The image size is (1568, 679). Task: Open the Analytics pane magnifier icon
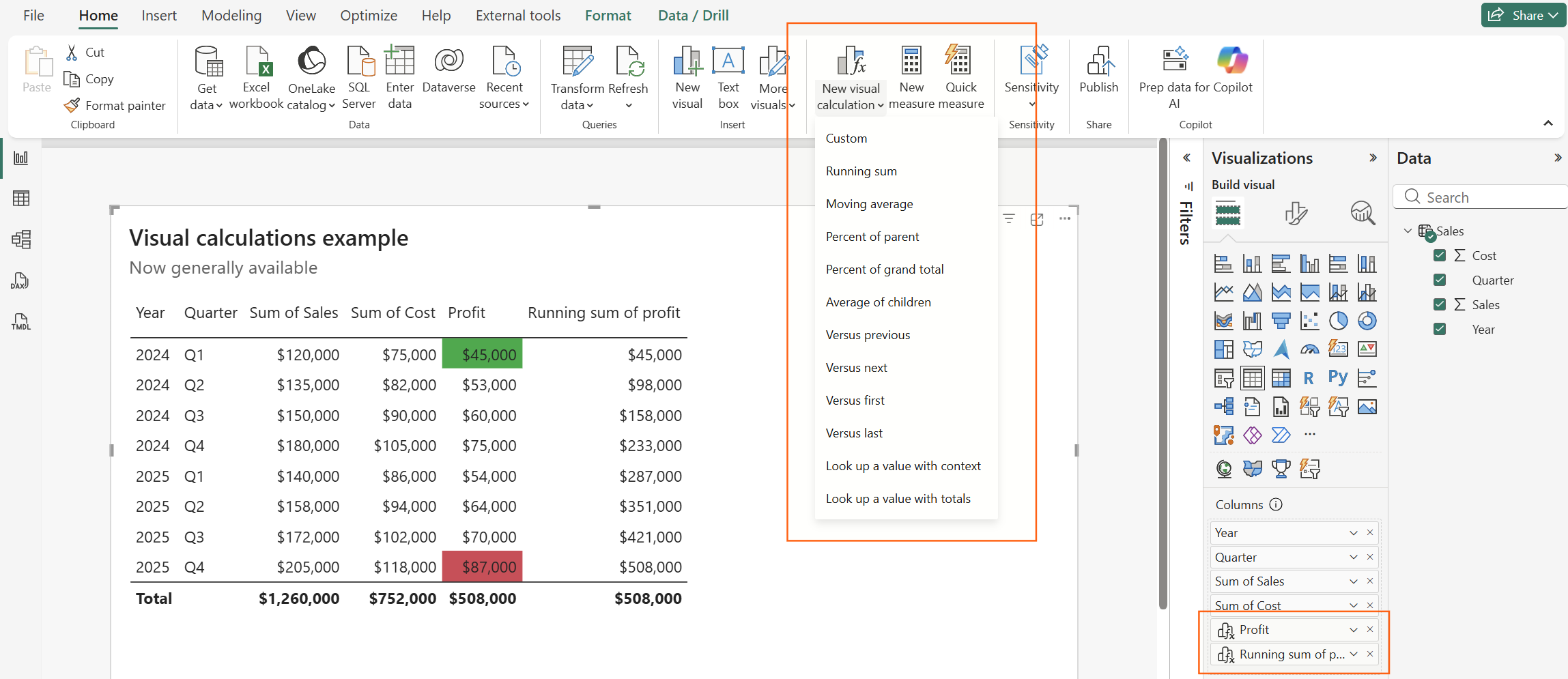(x=1363, y=213)
